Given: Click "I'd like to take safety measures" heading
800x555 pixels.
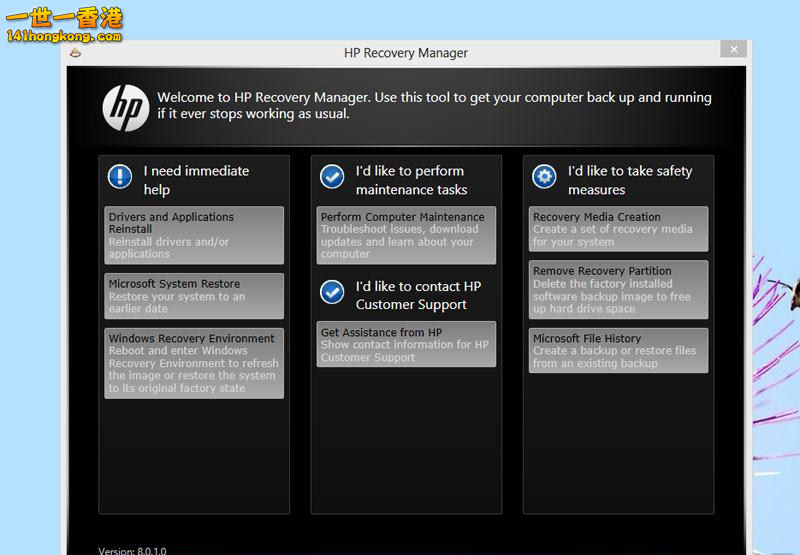Looking at the screenshot, I should point(629,180).
